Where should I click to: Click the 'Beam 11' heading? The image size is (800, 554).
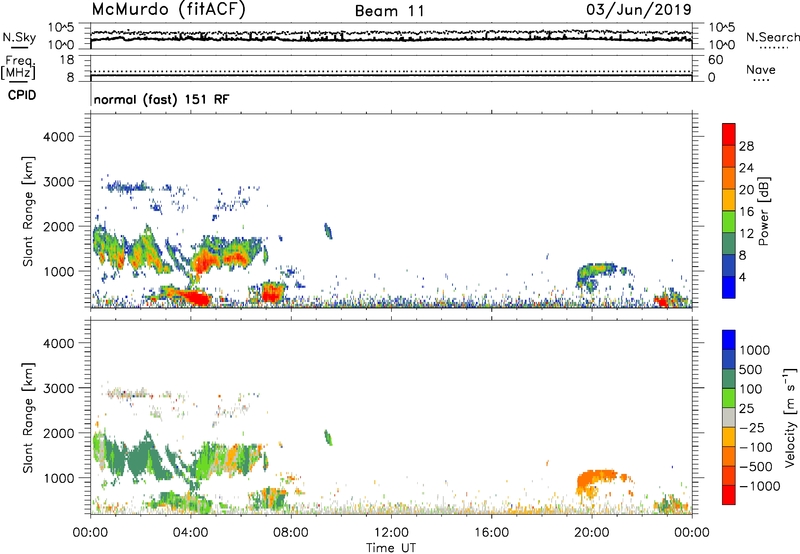pyautogui.click(x=390, y=11)
